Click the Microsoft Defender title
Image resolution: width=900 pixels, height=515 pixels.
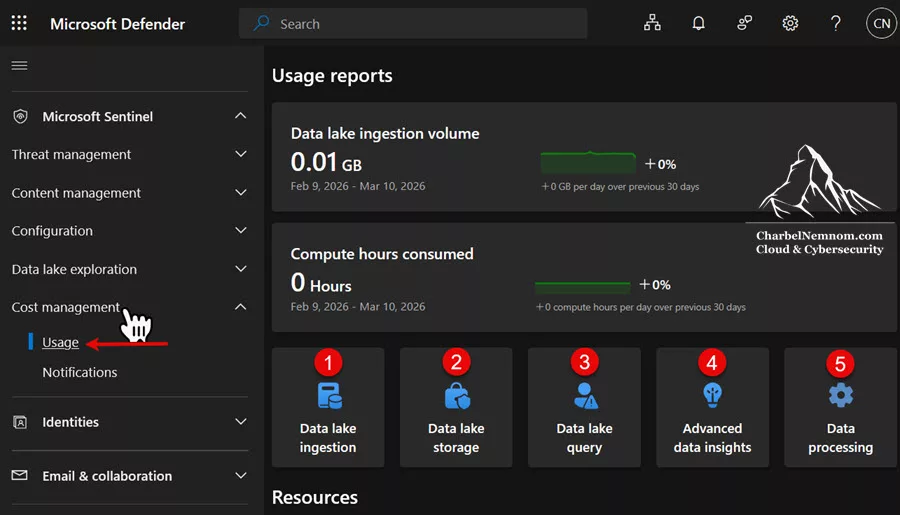[118, 24]
